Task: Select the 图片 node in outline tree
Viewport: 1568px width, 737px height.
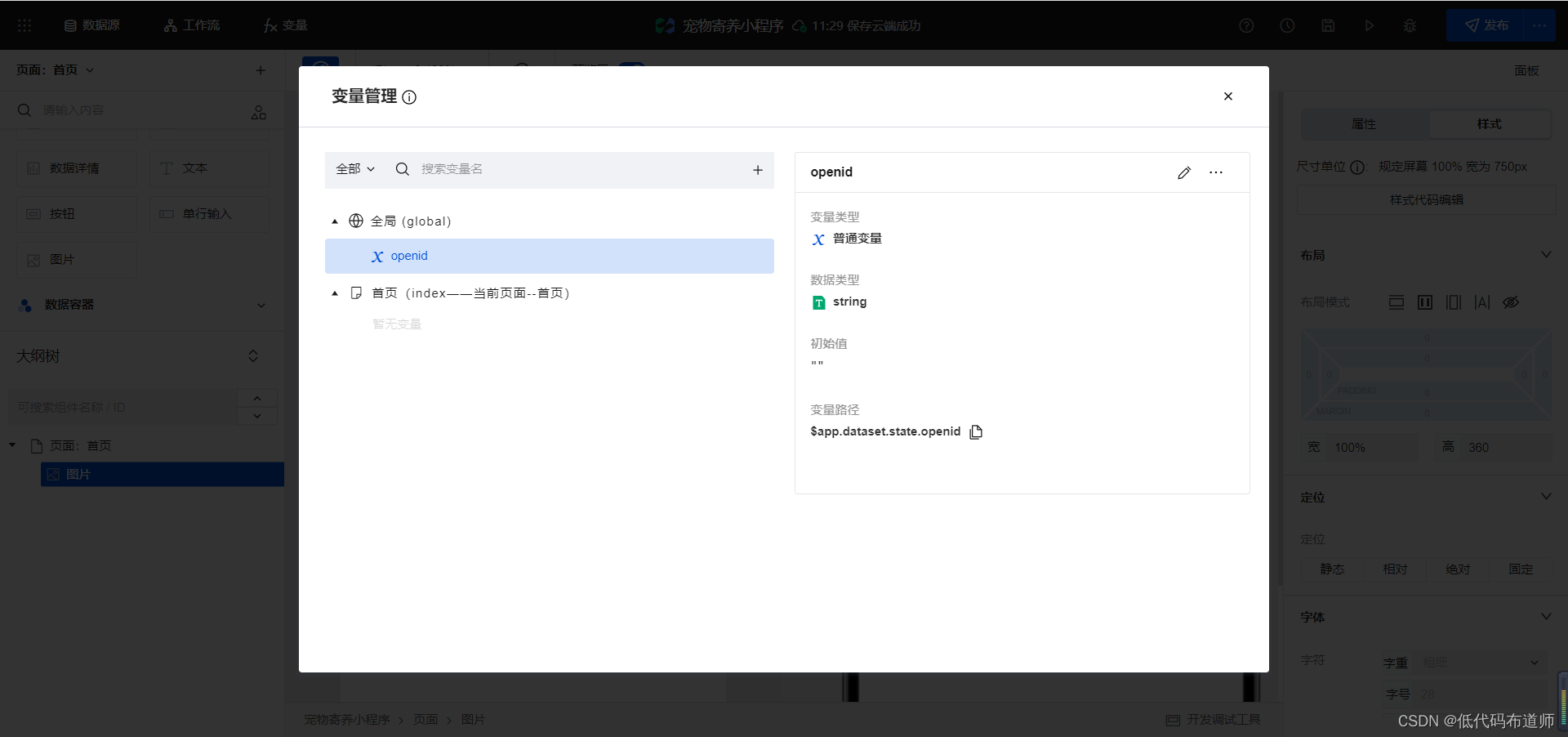Action: pos(163,474)
